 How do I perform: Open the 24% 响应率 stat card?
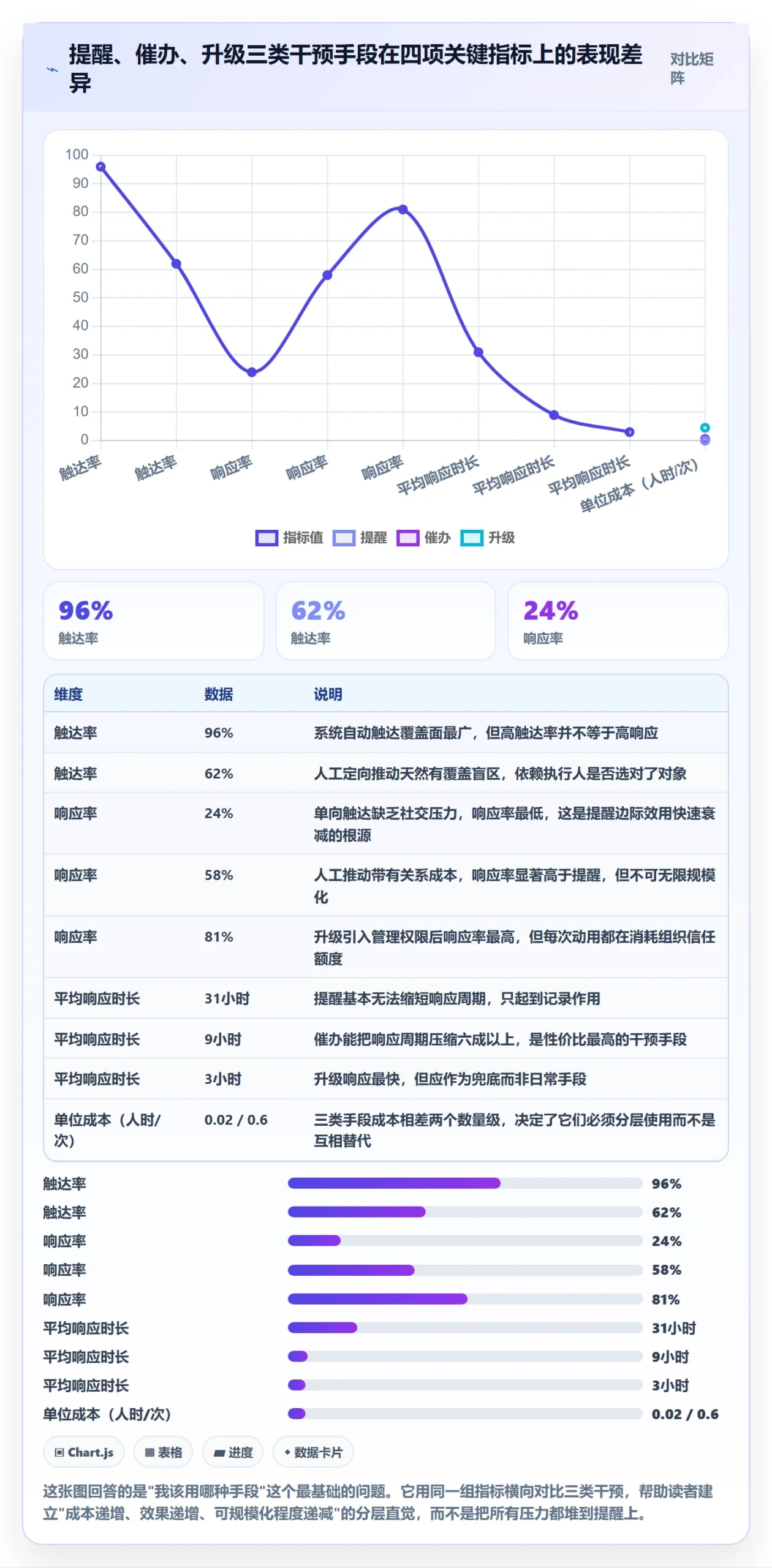click(618, 620)
